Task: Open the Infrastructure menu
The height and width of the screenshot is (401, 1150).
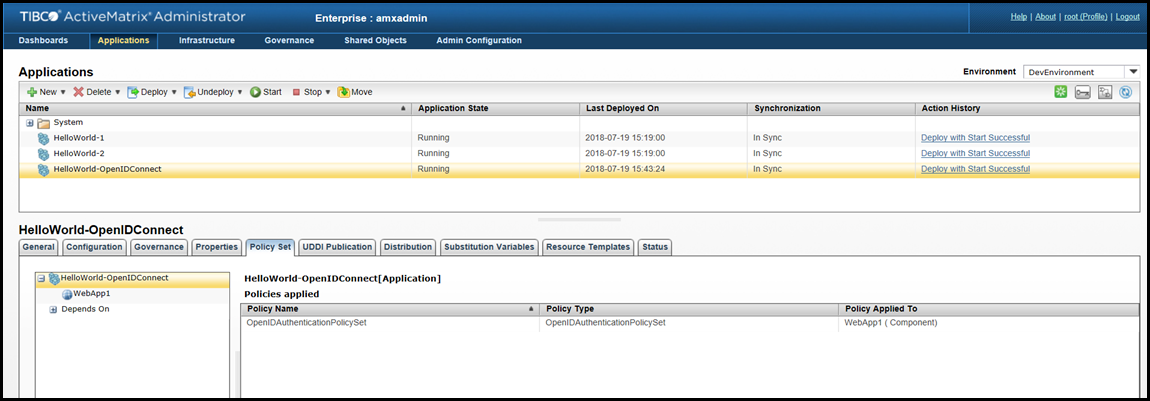Action: coord(207,40)
